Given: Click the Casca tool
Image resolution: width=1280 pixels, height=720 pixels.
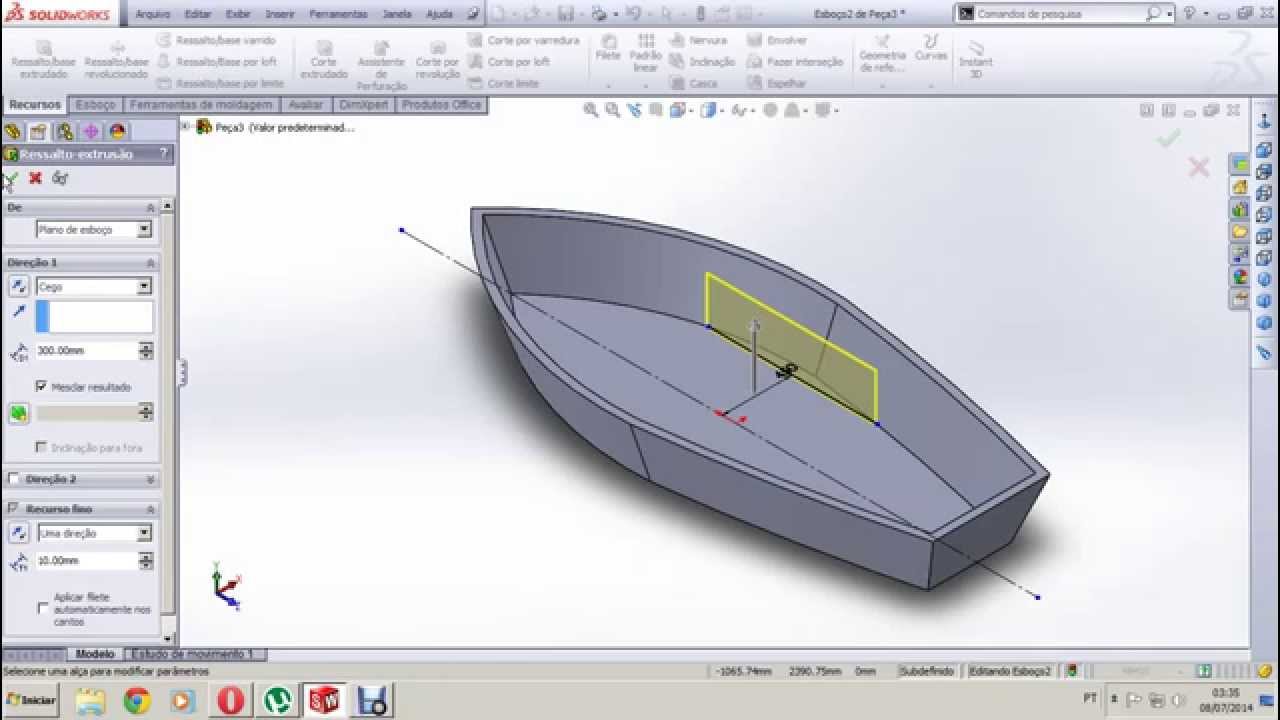Looking at the screenshot, I should tap(694, 83).
